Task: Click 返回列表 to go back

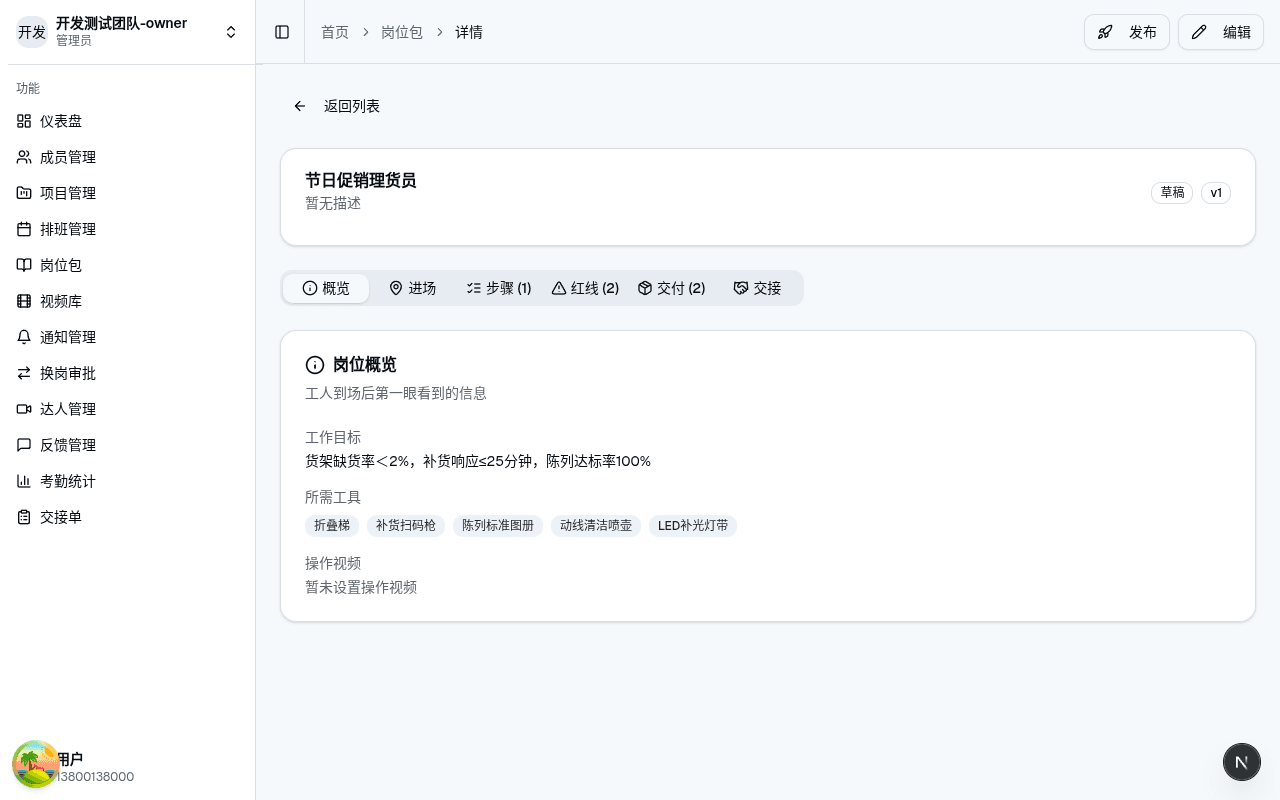Action: (352, 106)
